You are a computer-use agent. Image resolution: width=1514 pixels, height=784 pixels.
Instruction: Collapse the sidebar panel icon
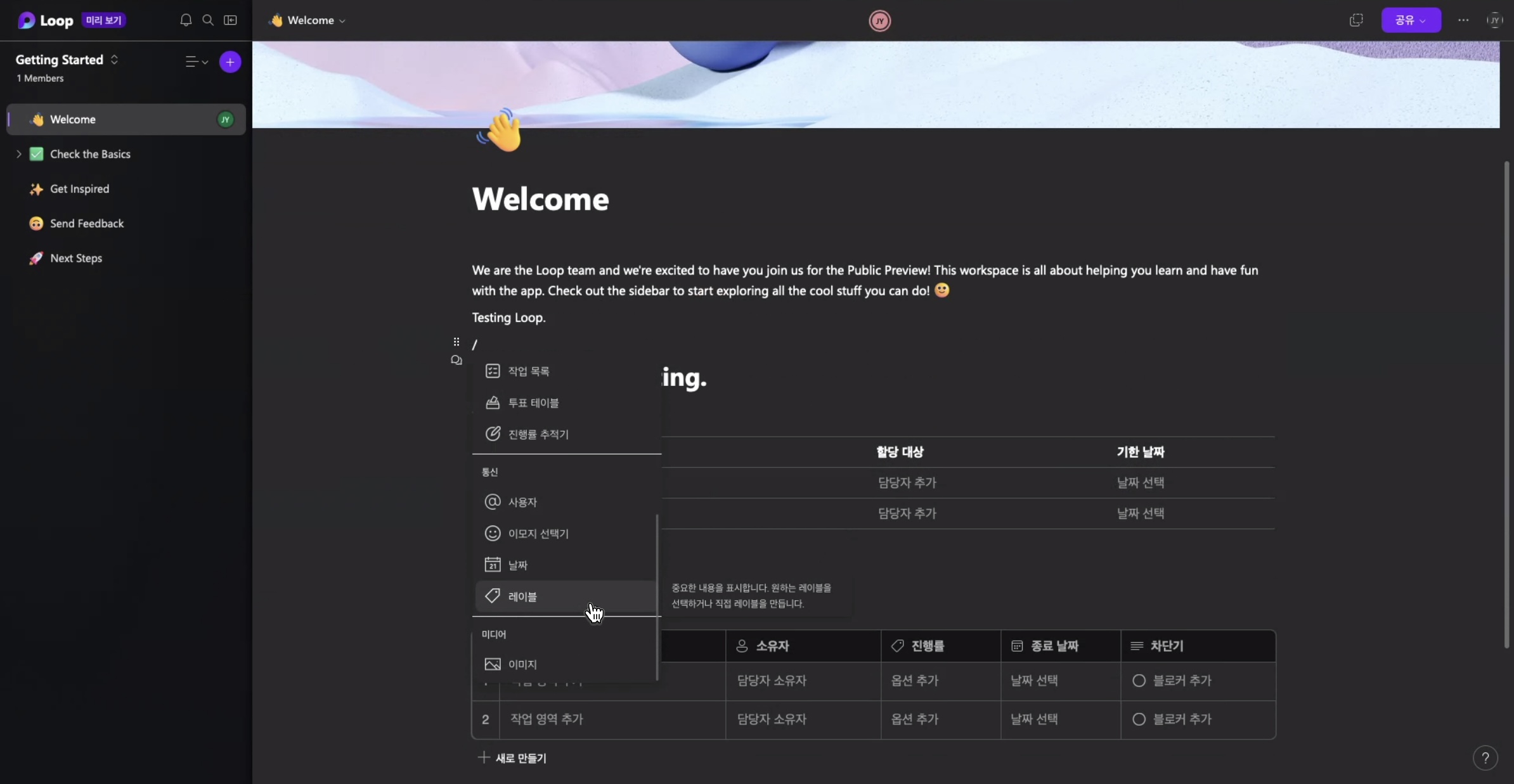tap(231, 20)
